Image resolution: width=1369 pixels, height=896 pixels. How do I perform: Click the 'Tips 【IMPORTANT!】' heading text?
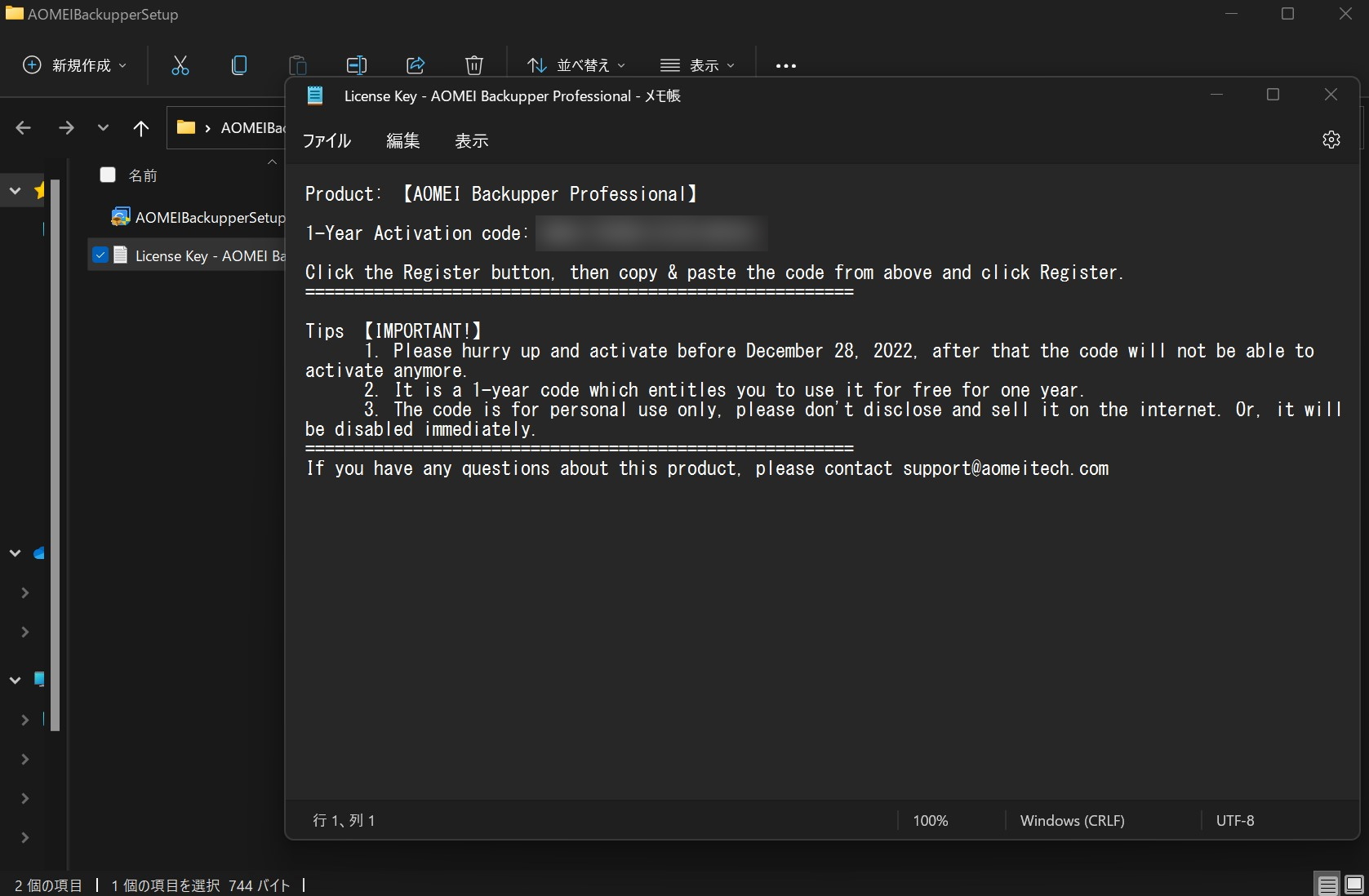(x=393, y=331)
